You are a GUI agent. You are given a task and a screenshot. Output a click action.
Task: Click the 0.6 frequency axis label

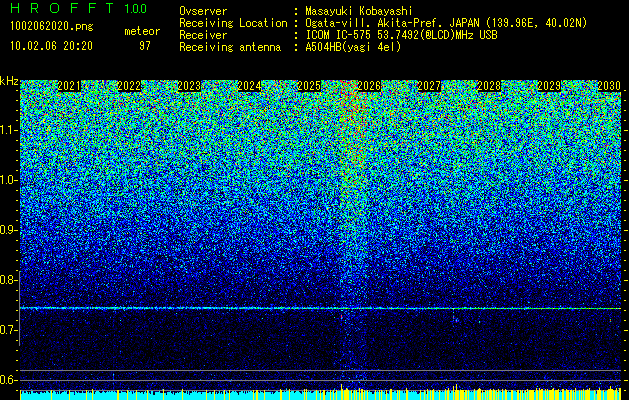click(x=8, y=380)
